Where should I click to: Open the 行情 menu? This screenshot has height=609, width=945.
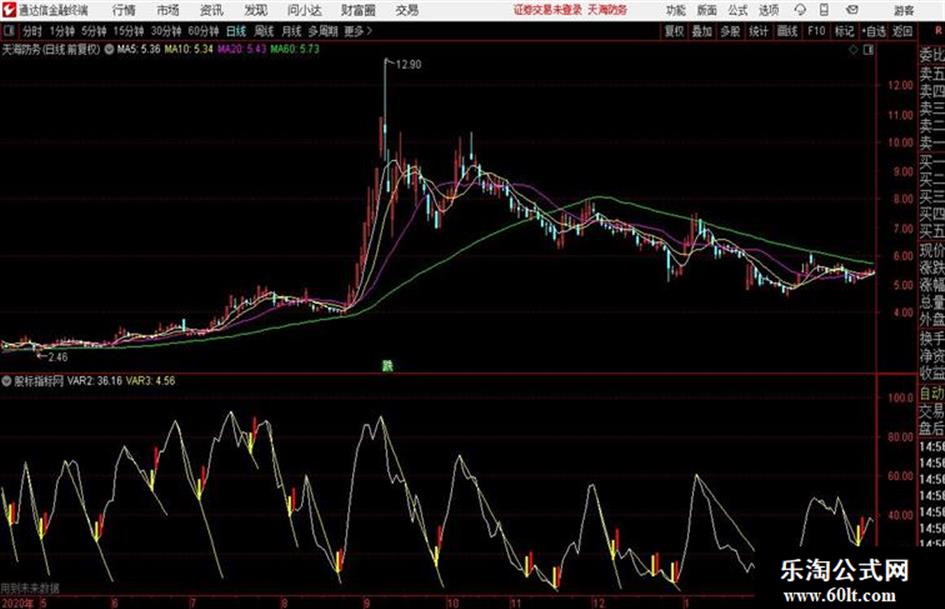124,10
